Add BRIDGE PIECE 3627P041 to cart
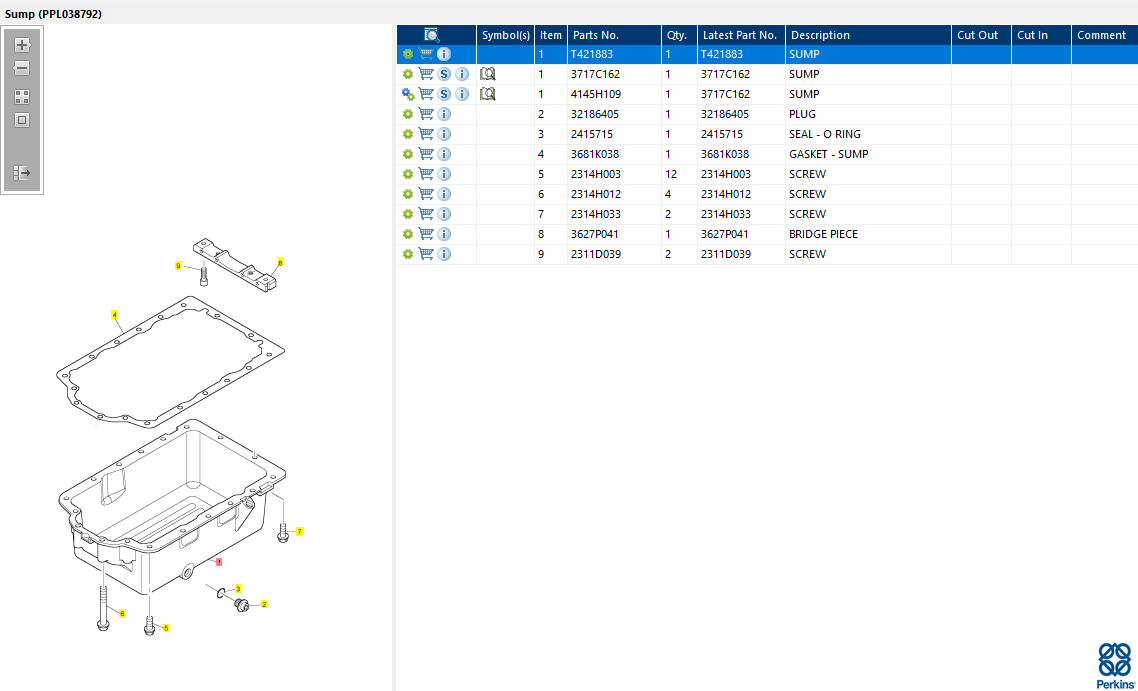Image resolution: width=1138 pixels, height=691 pixels. (x=426, y=234)
